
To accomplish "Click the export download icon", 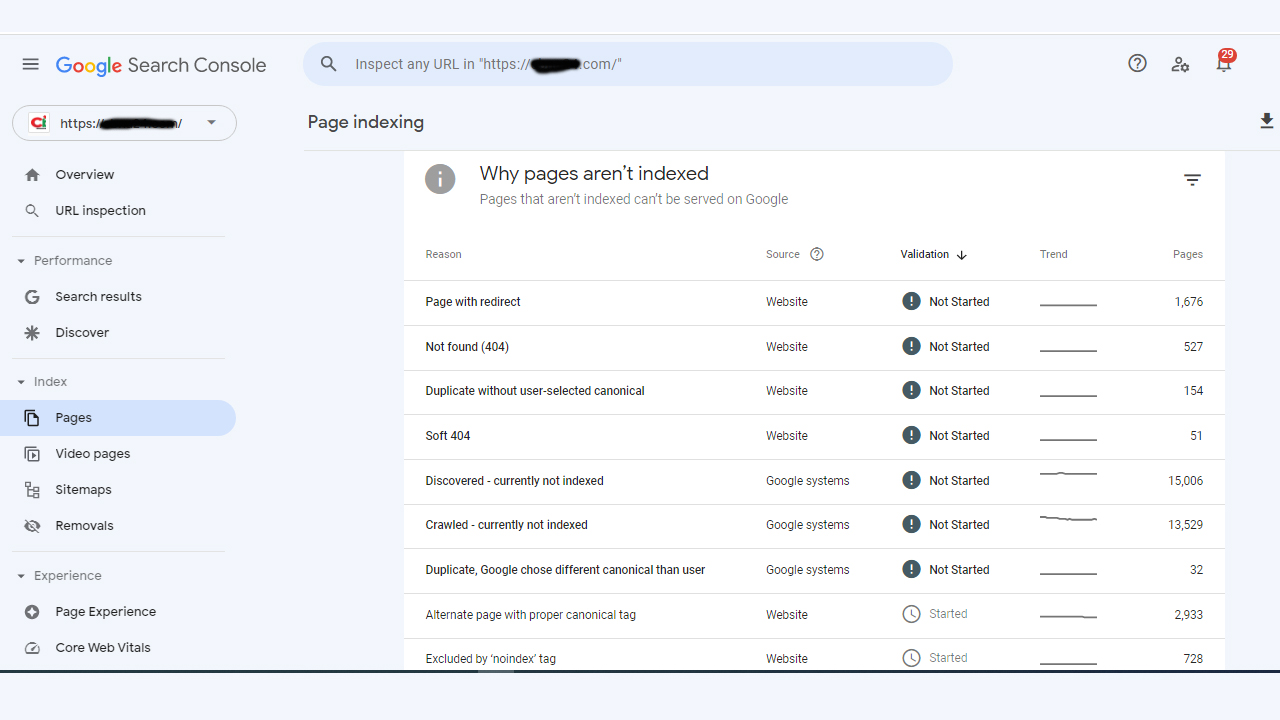I will tap(1266, 121).
